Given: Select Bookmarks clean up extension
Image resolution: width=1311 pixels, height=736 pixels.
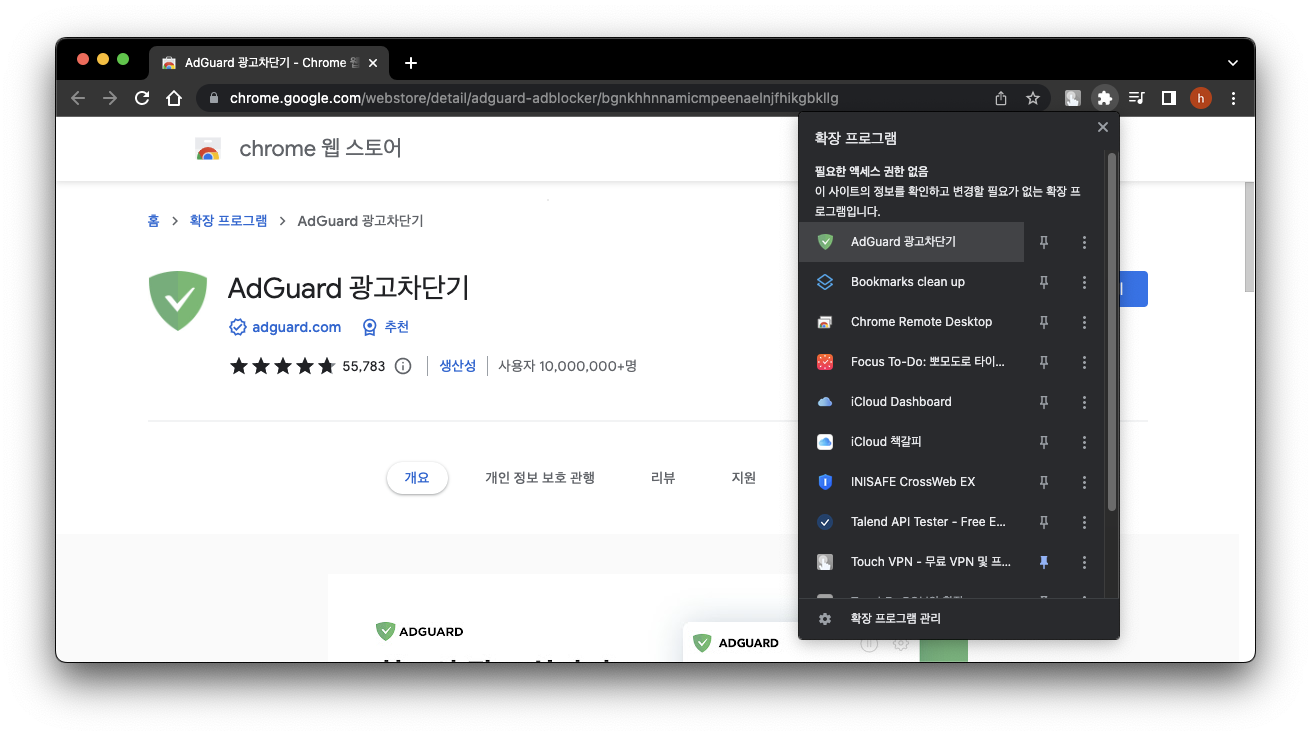Looking at the screenshot, I should point(911,282).
